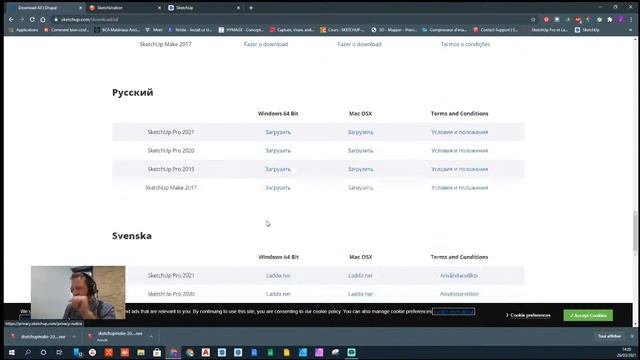Open Russian SketchUp Pro 2019 terms link
The height and width of the screenshot is (360, 640).
pos(460,169)
